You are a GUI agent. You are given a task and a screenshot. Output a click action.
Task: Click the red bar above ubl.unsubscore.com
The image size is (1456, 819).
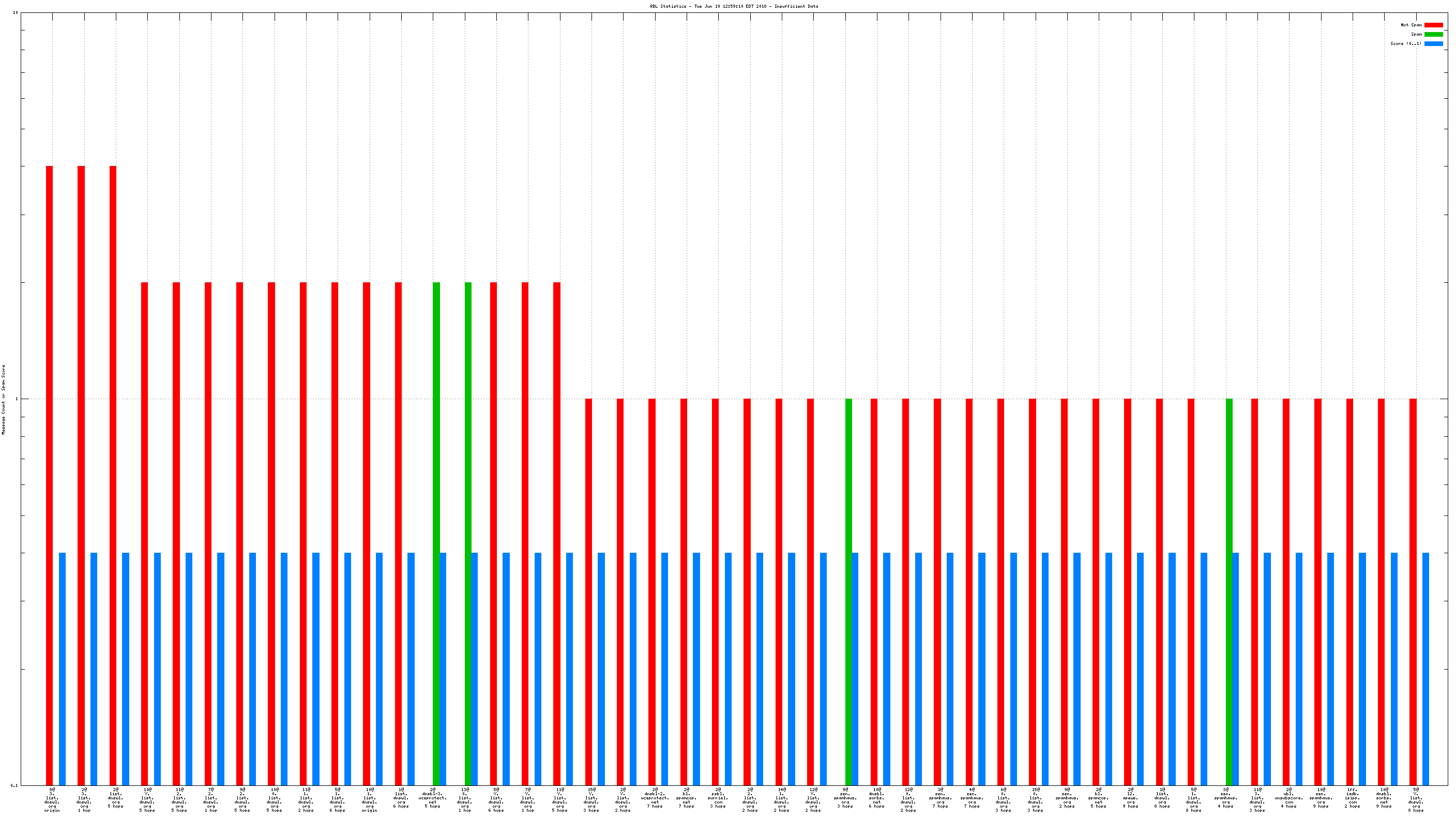(x=1286, y=592)
